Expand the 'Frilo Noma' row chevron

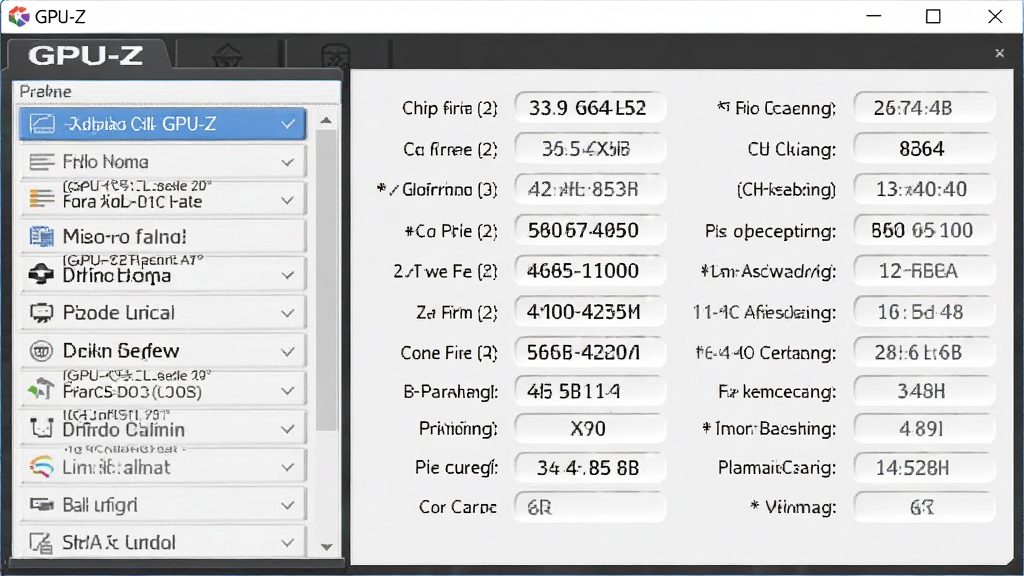(287, 162)
